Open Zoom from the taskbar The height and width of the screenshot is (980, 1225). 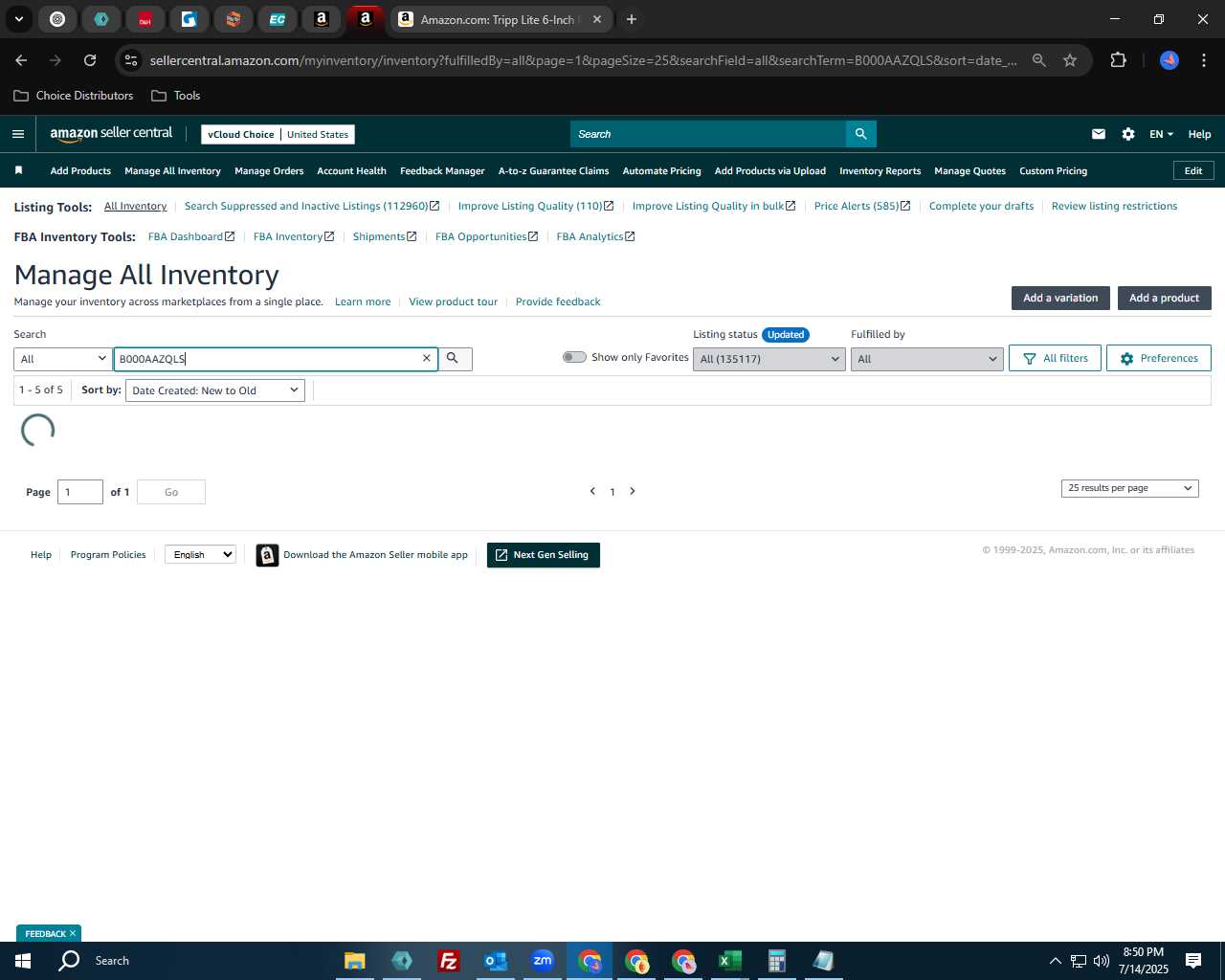click(543, 961)
